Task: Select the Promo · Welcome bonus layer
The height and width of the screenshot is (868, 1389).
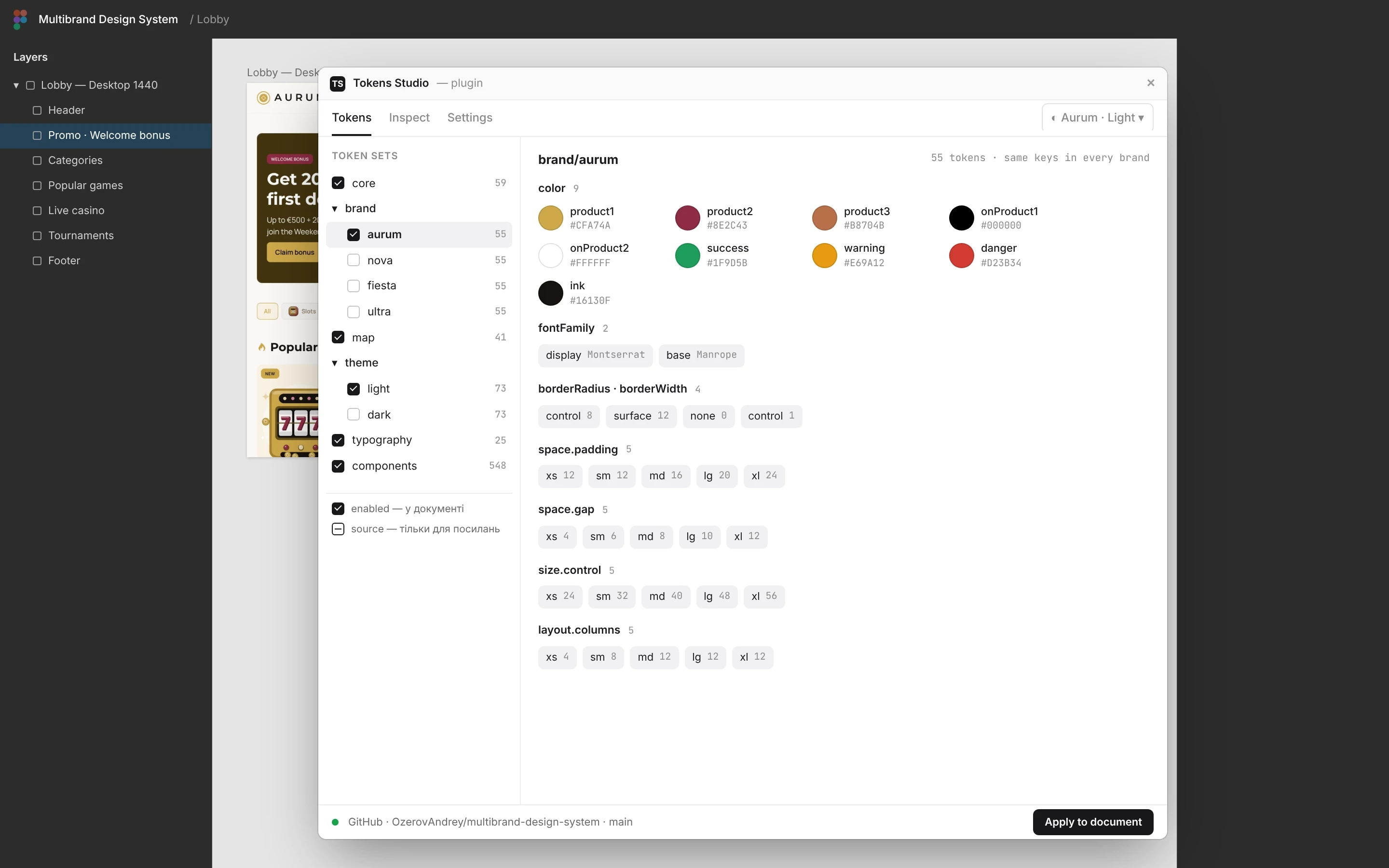Action: click(106, 136)
